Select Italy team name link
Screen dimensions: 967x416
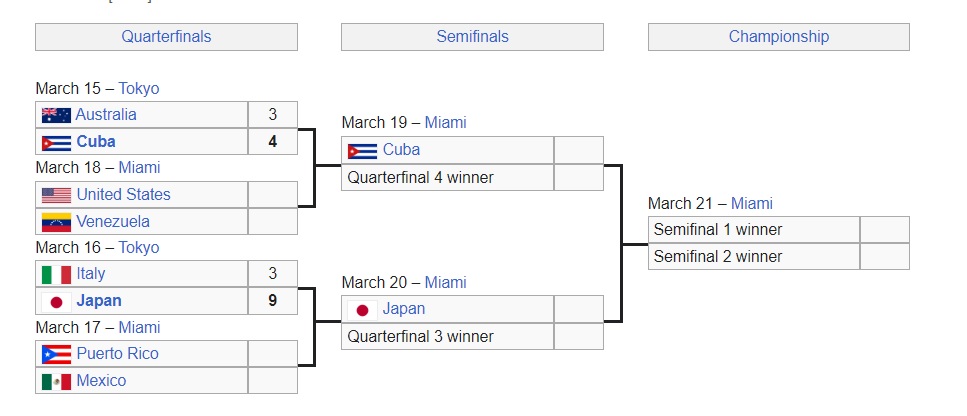pyautogui.click(x=90, y=274)
